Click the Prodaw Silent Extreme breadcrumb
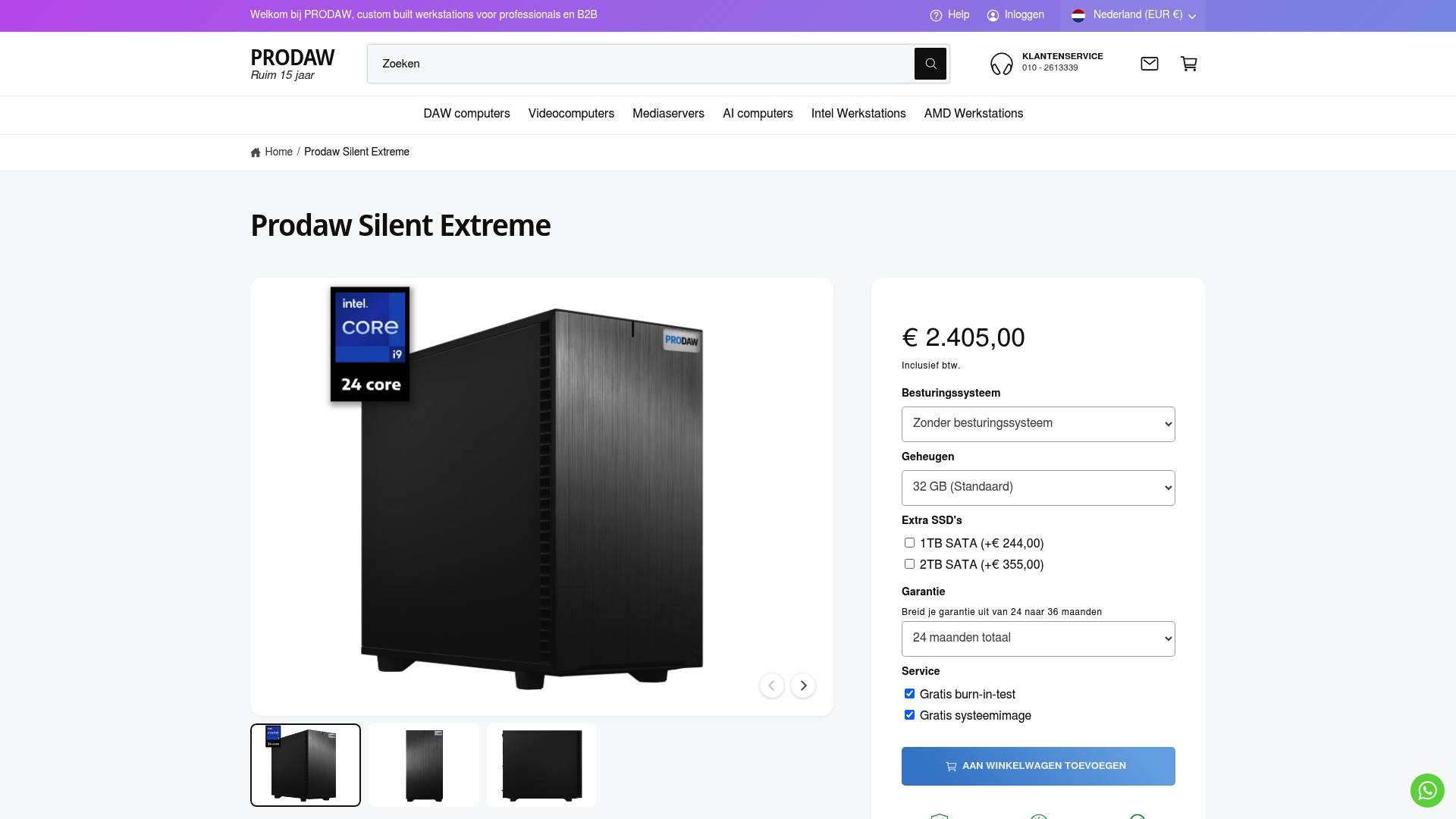Screen dimensions: 1456x819 point(356,152)
